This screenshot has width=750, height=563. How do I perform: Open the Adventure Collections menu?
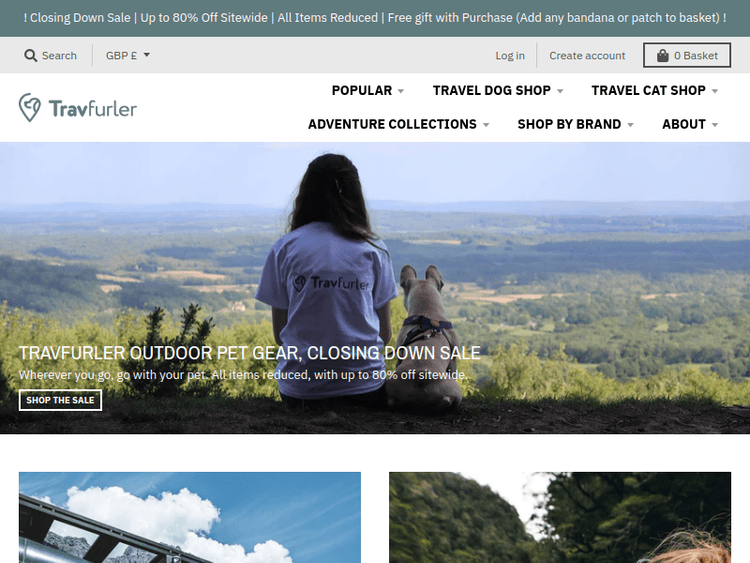pos(398,124)
